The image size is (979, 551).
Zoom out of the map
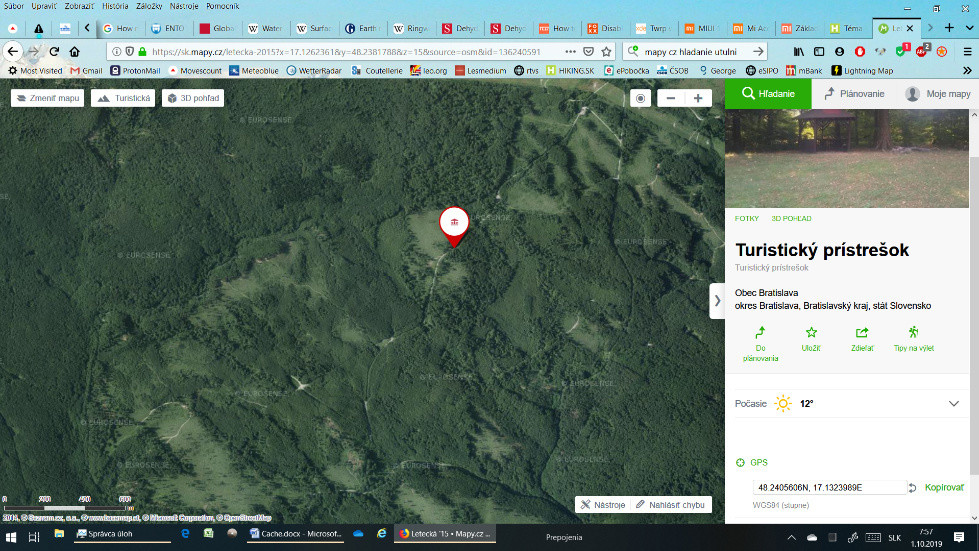click(670, 98)
